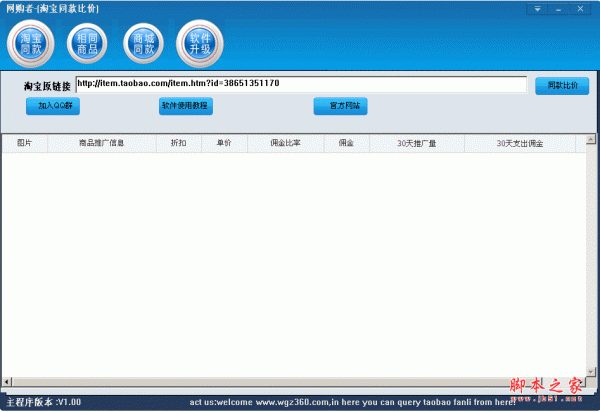The width and height of the screenshot is (600, 412).
Task: Focus the 淘宝原链接 URL input field
Action: pos(301,84)
